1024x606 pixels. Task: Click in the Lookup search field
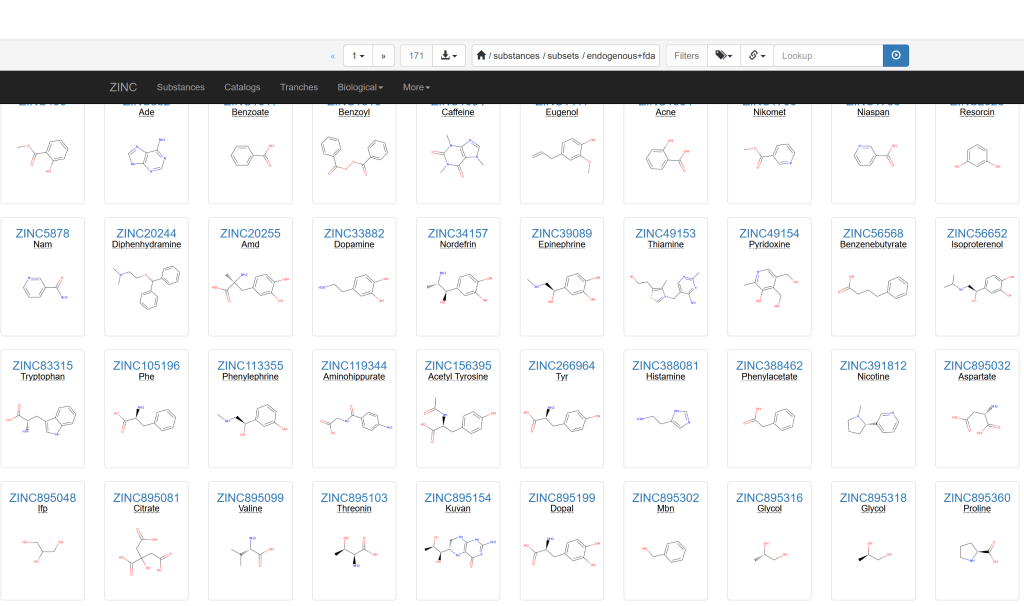tap(827, 56)
